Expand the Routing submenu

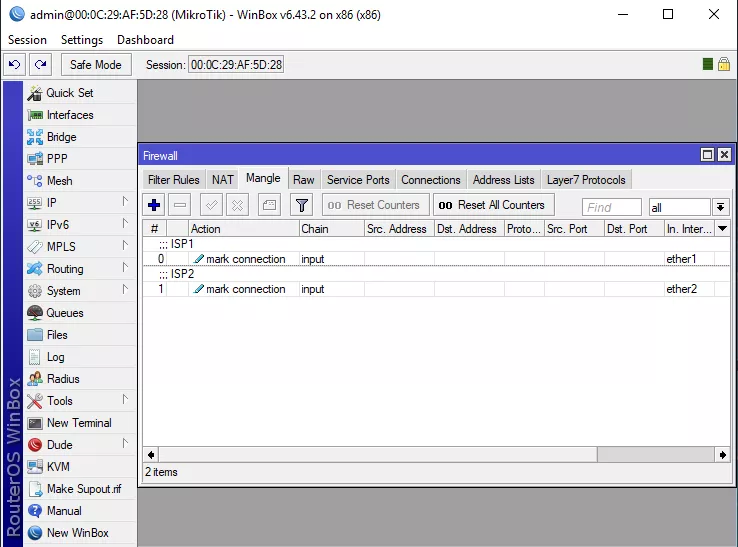(125, 267)
